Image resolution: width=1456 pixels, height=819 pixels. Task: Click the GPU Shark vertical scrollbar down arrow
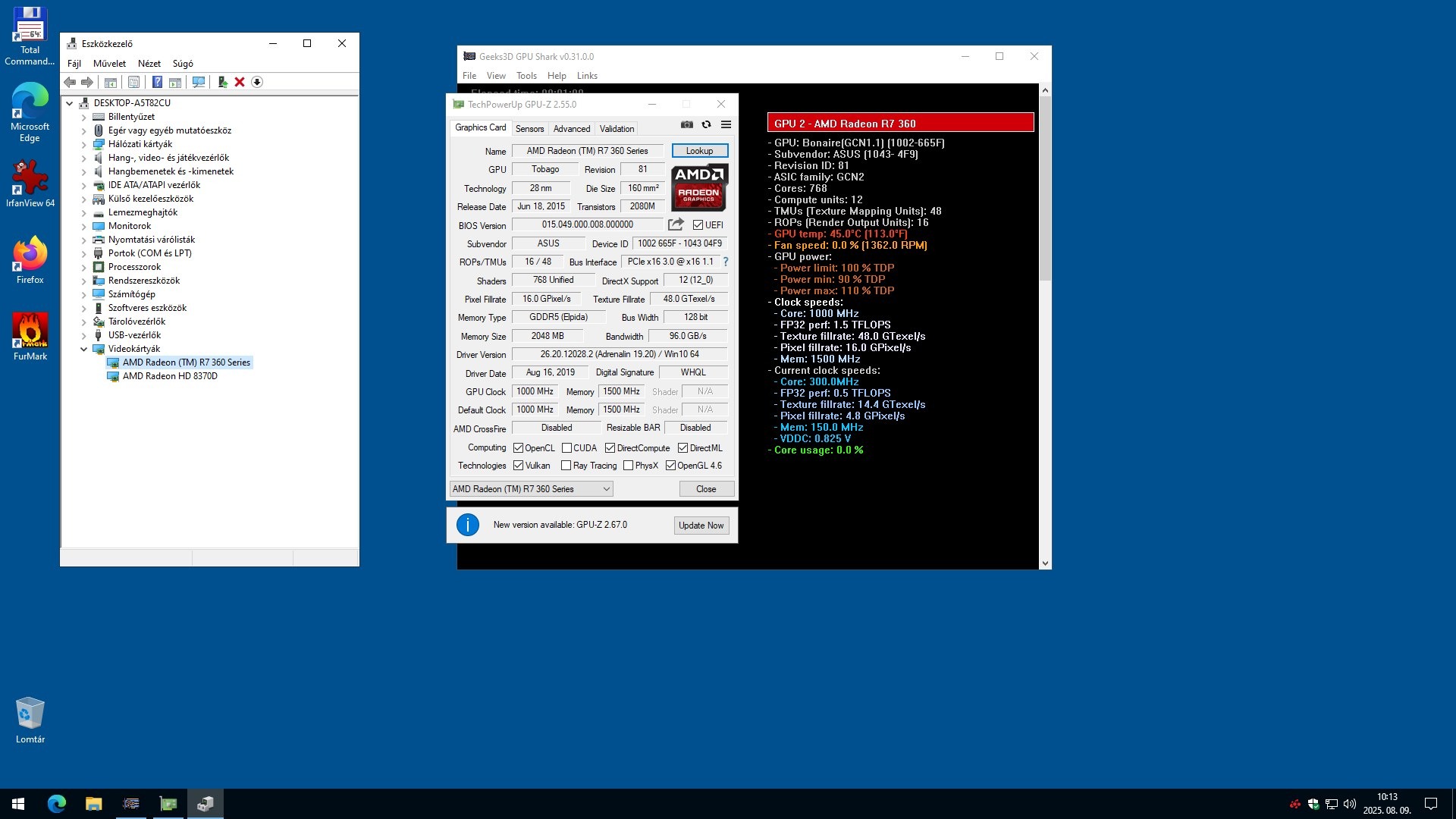click(1045, 563)
